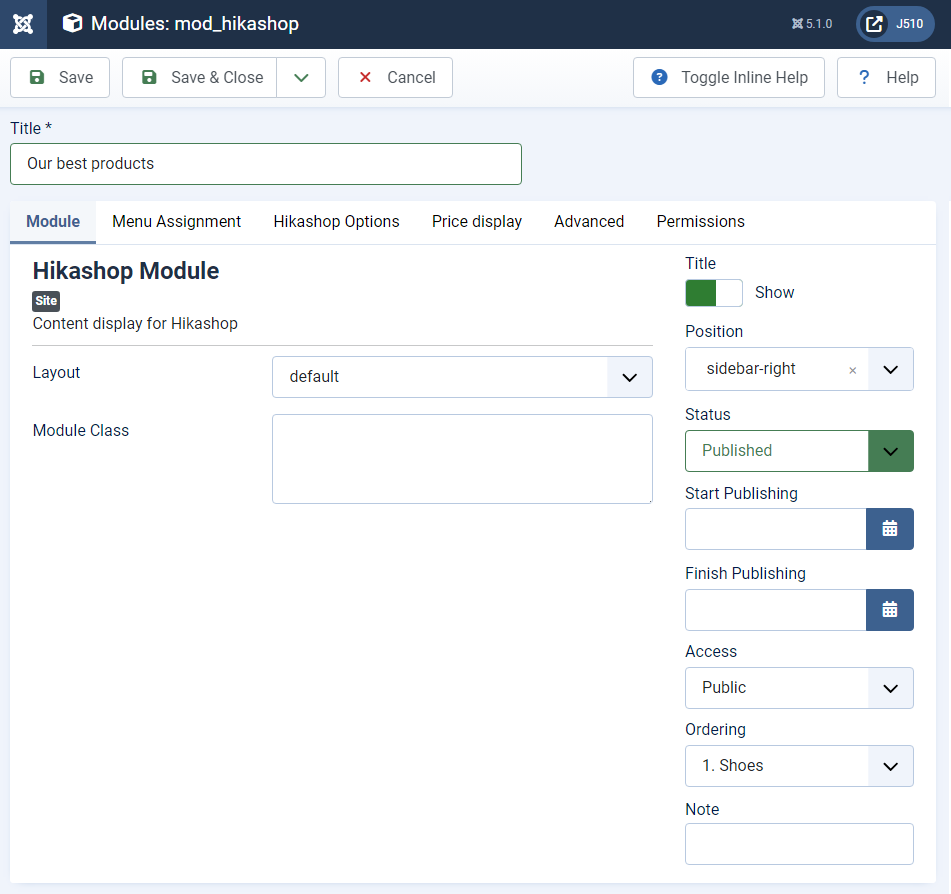Go to Price display tab
The image size is (951, 894).
(x=477, y=221)
